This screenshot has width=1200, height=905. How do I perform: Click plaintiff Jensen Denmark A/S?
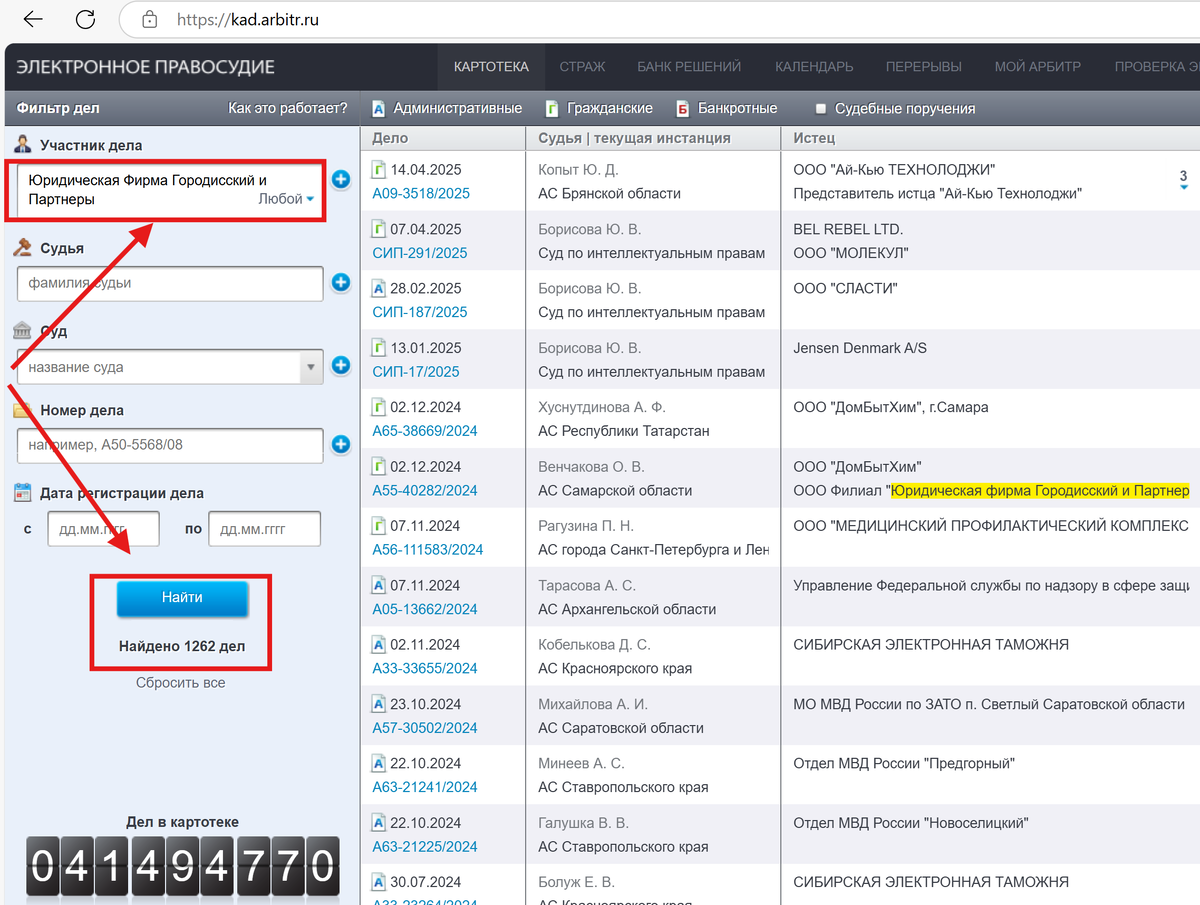[x=860, y=348]
